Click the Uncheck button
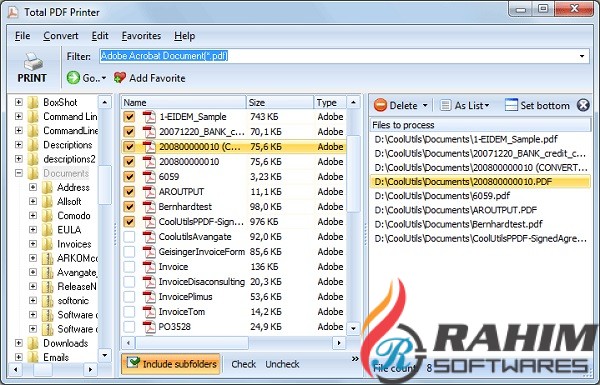The image size is (600, 385). (282, 364)
